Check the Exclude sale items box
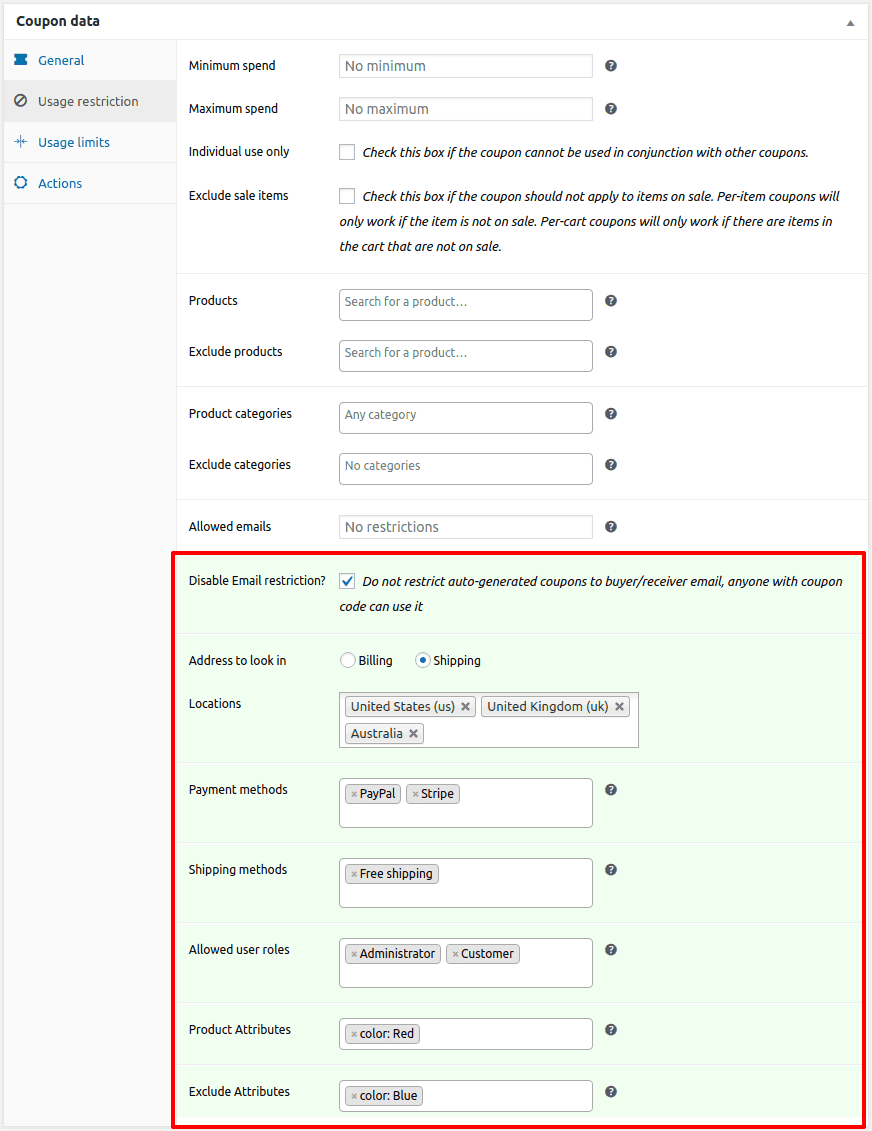 click(347, 196)
